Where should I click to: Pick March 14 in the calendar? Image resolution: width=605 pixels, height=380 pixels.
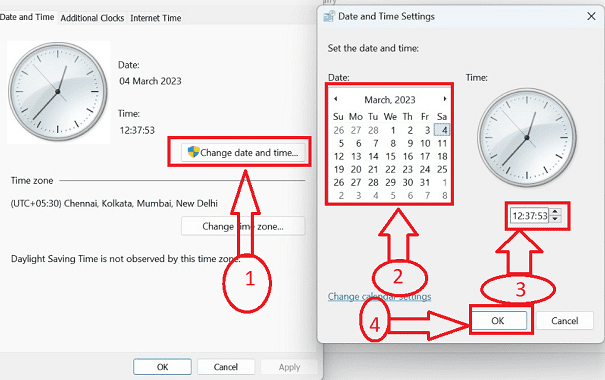tap(373, 156)
